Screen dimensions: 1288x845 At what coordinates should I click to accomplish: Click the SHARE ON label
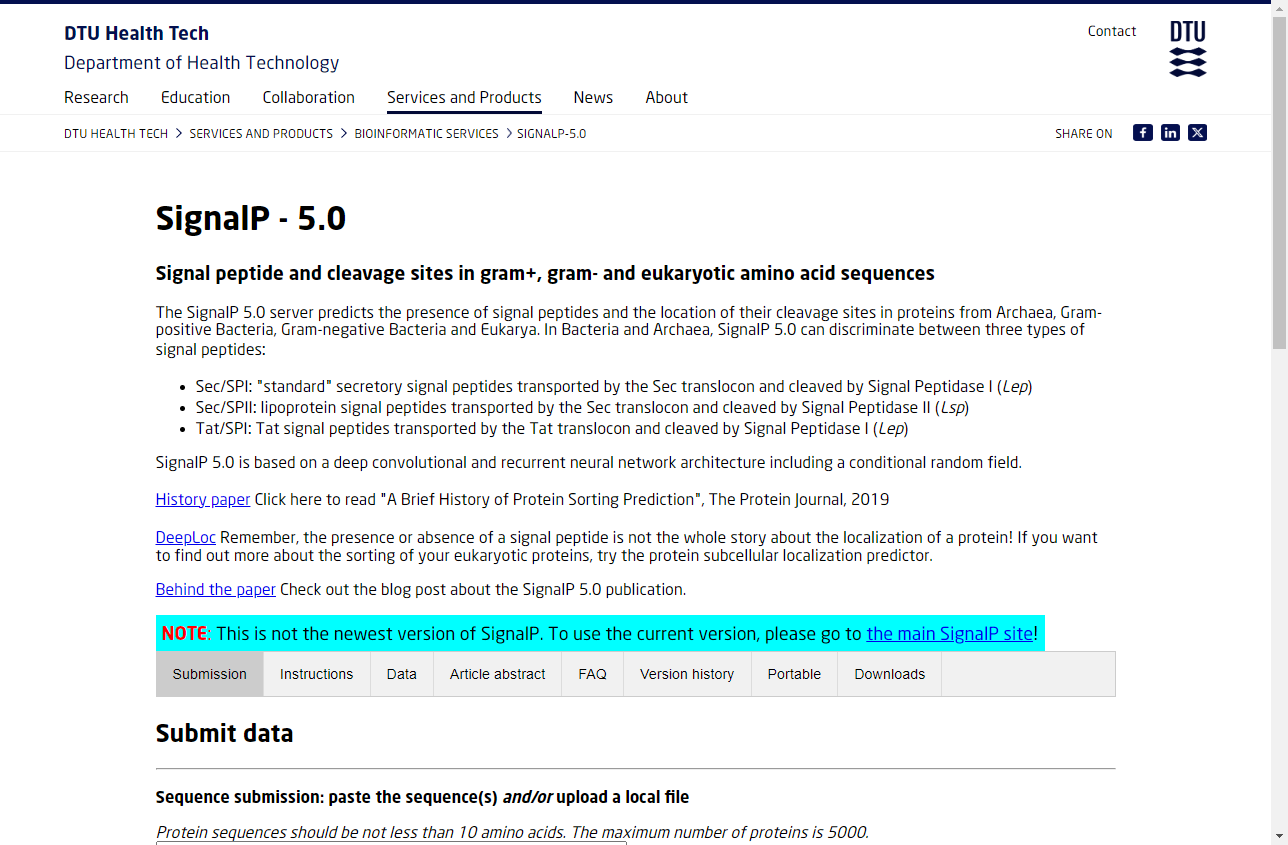point(1084,133)
